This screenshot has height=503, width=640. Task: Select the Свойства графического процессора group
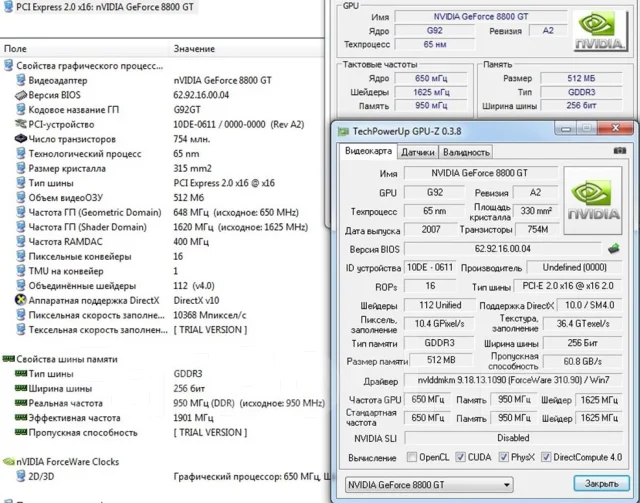pos(89,66)
